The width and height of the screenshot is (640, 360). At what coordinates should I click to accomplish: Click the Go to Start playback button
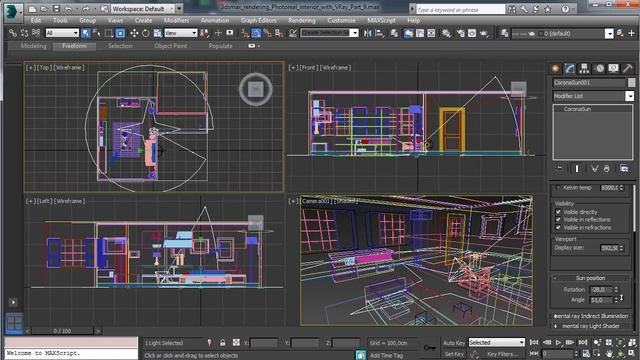[534, 342]
